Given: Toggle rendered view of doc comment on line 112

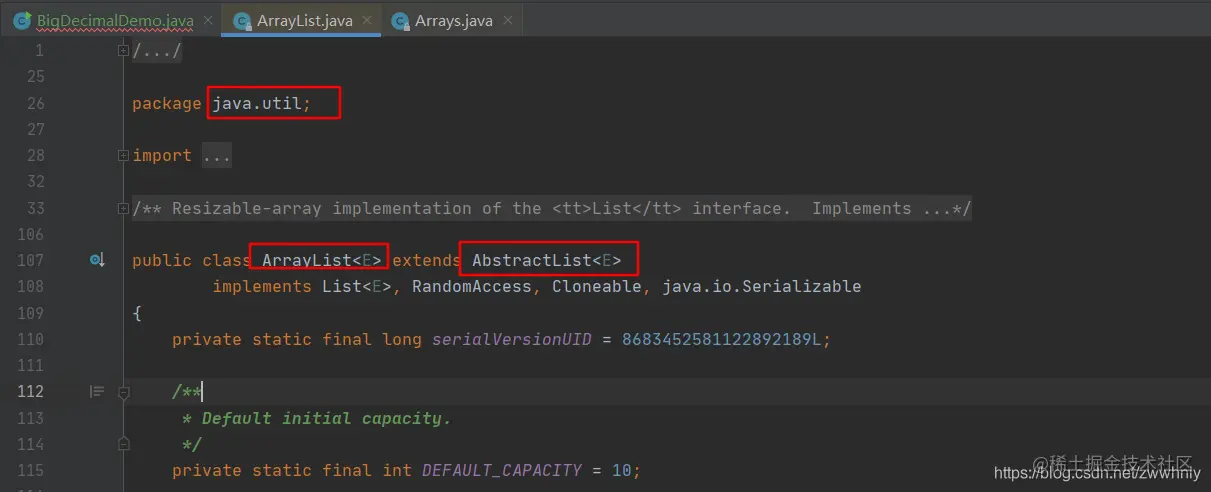Looking at the screenshot, I should [97, 392].
